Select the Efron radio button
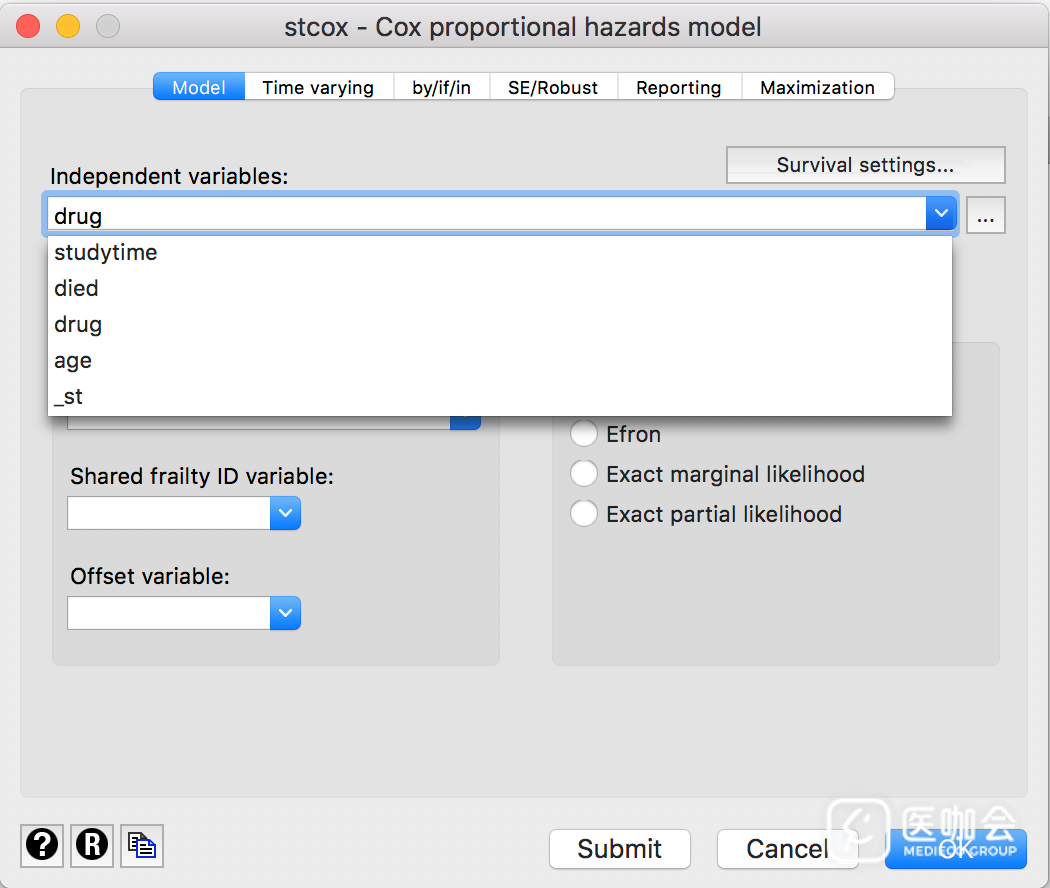The height and width of the screenshot is (888, 1050). [x=583, y=434]
